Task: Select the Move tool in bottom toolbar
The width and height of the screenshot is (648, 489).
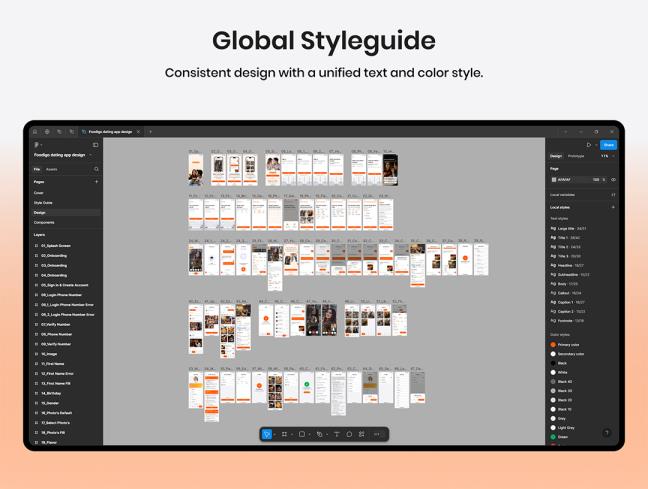Action: (267, 434)
